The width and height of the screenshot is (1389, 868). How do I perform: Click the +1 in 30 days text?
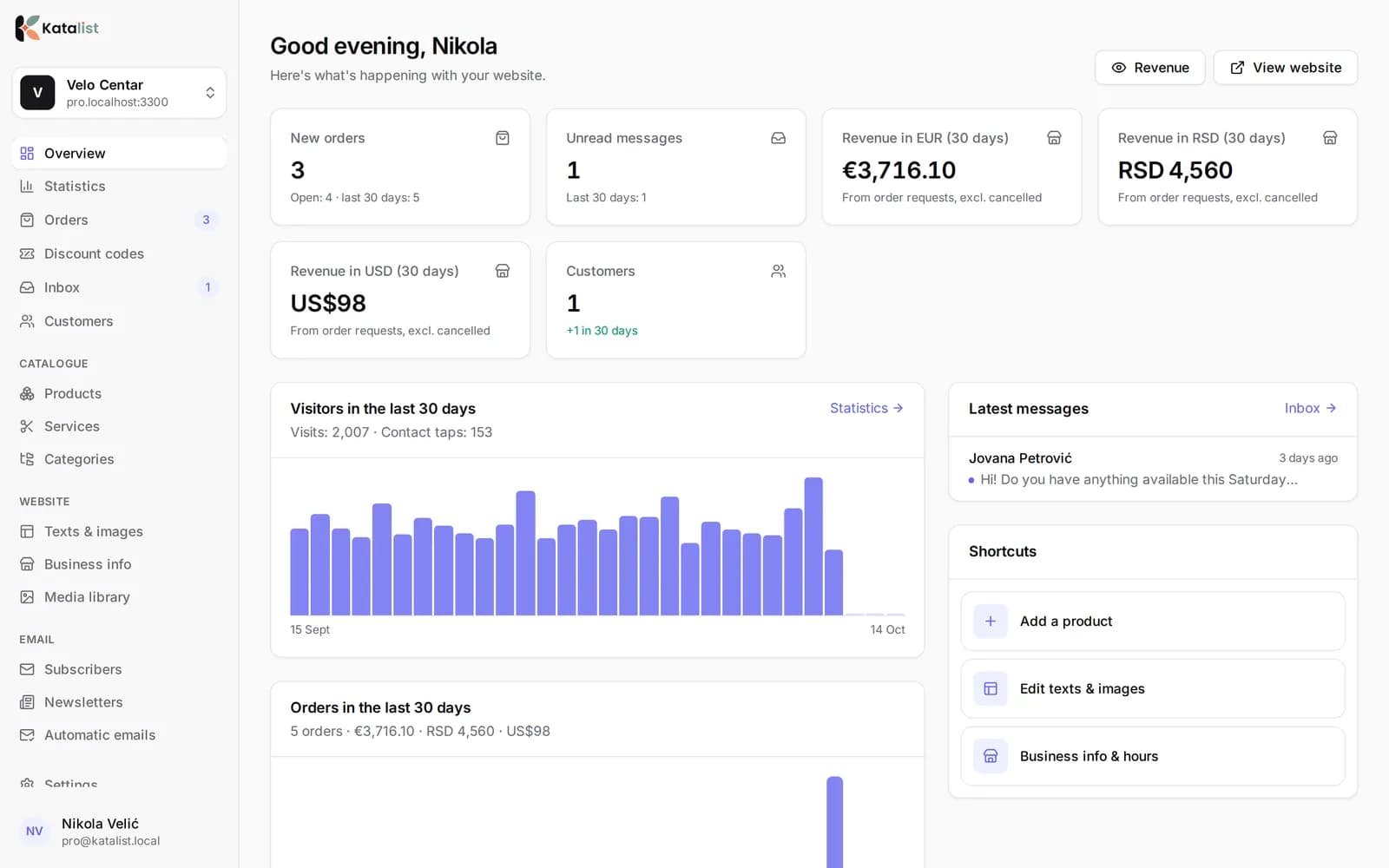tap(602, 331)
